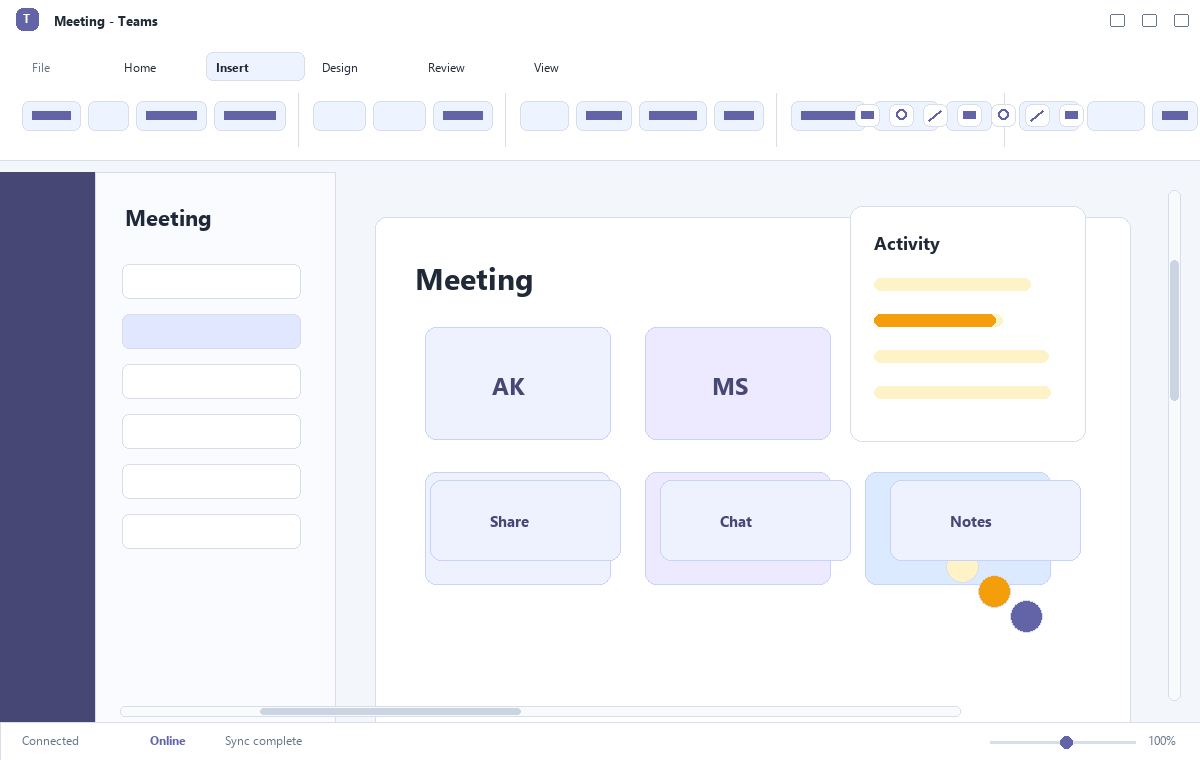Click the orange circle color dot

coord(994,591)
